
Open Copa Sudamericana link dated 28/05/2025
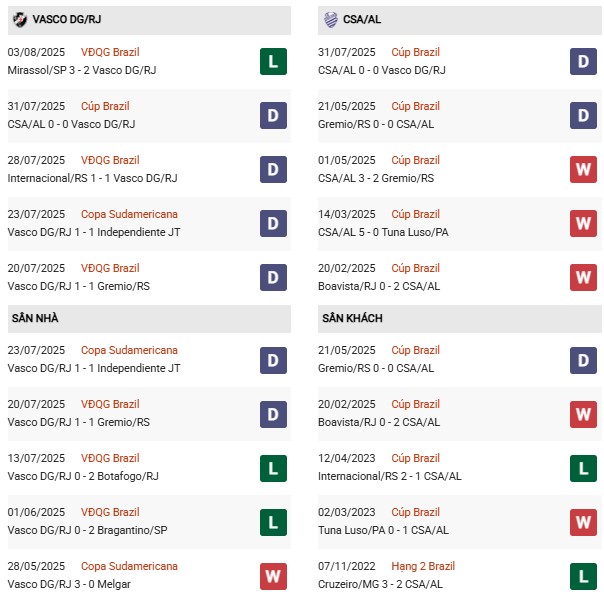[x=131, y=566]
